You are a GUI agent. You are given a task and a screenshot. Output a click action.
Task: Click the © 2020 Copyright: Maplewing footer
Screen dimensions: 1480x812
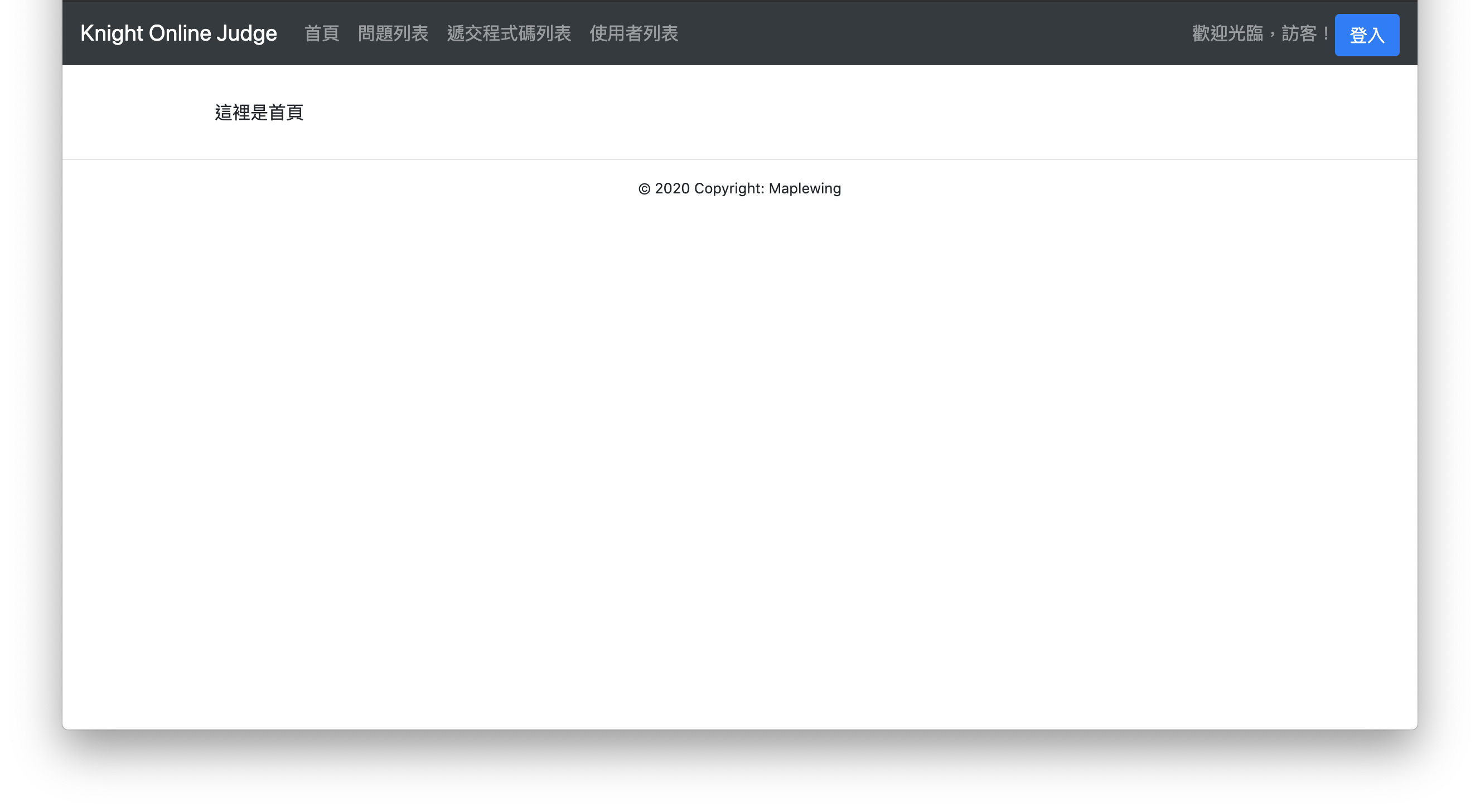pos(740,188)
